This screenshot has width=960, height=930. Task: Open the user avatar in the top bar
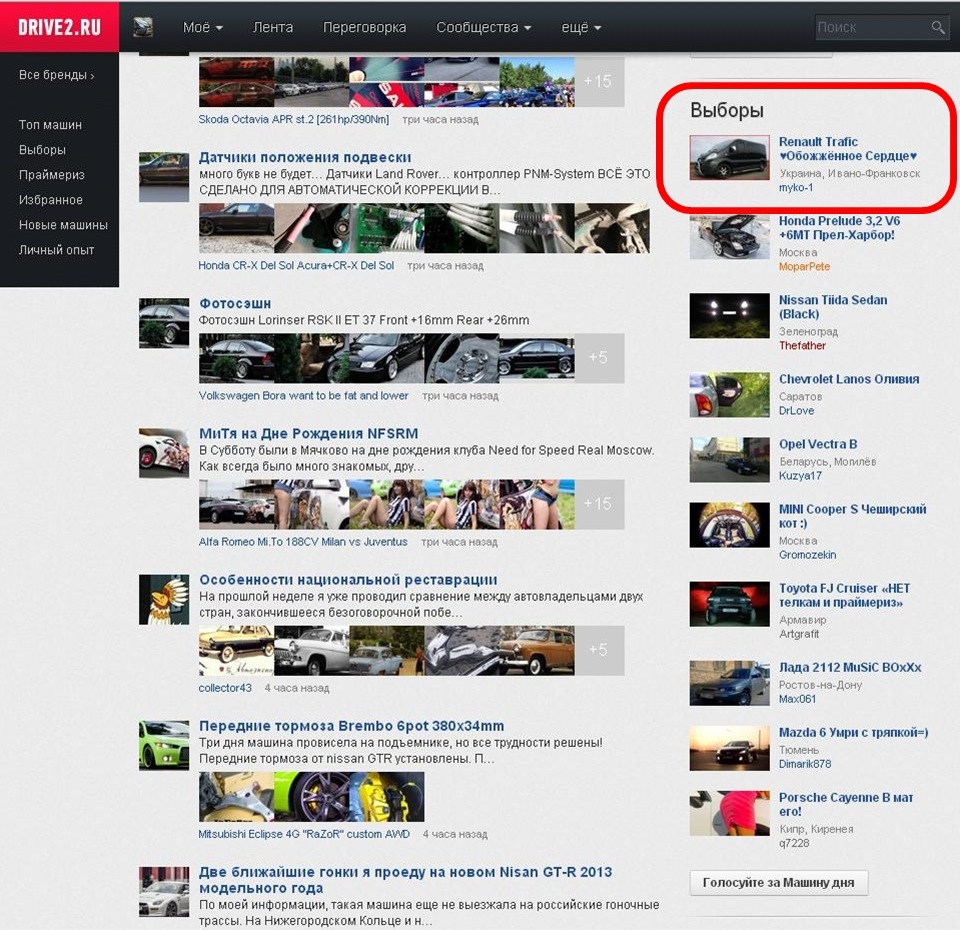click(143, 27)
